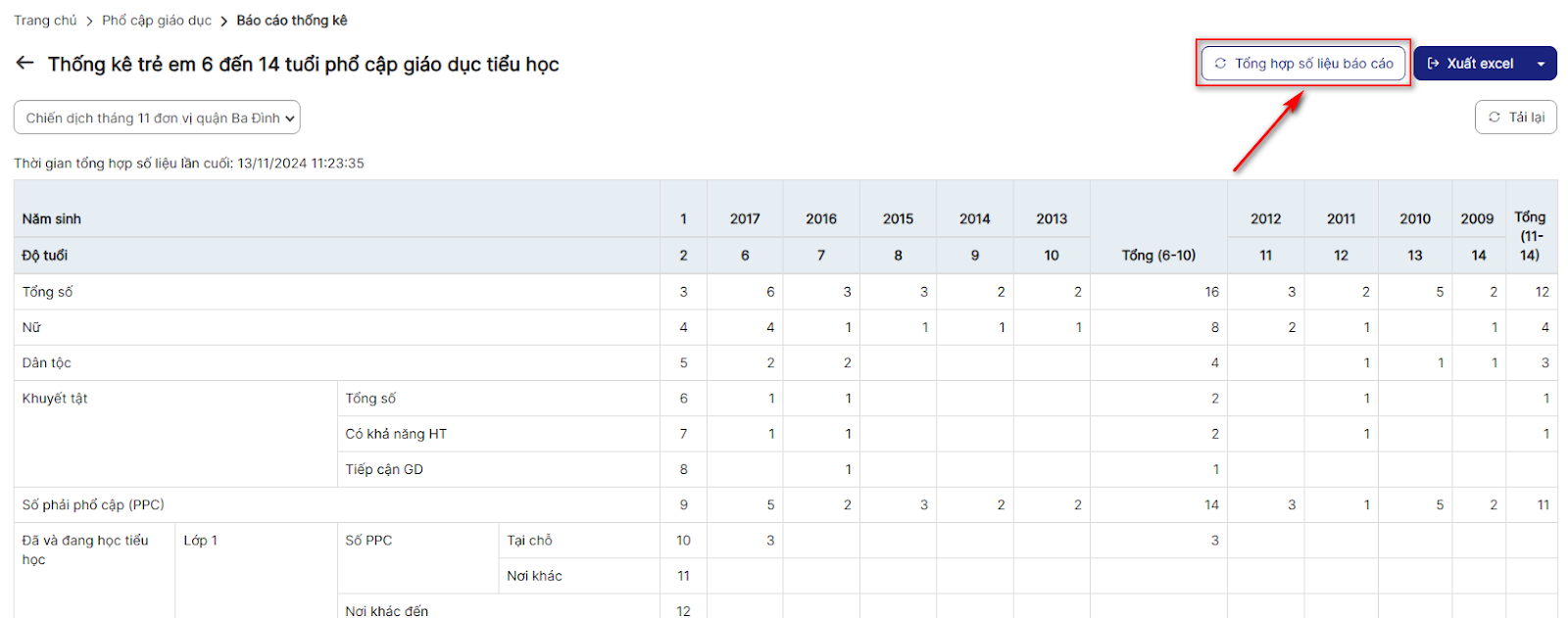Click the back arrow beside the page title
This screenshot has width=1568, height=618.
(x=25, y=64)
